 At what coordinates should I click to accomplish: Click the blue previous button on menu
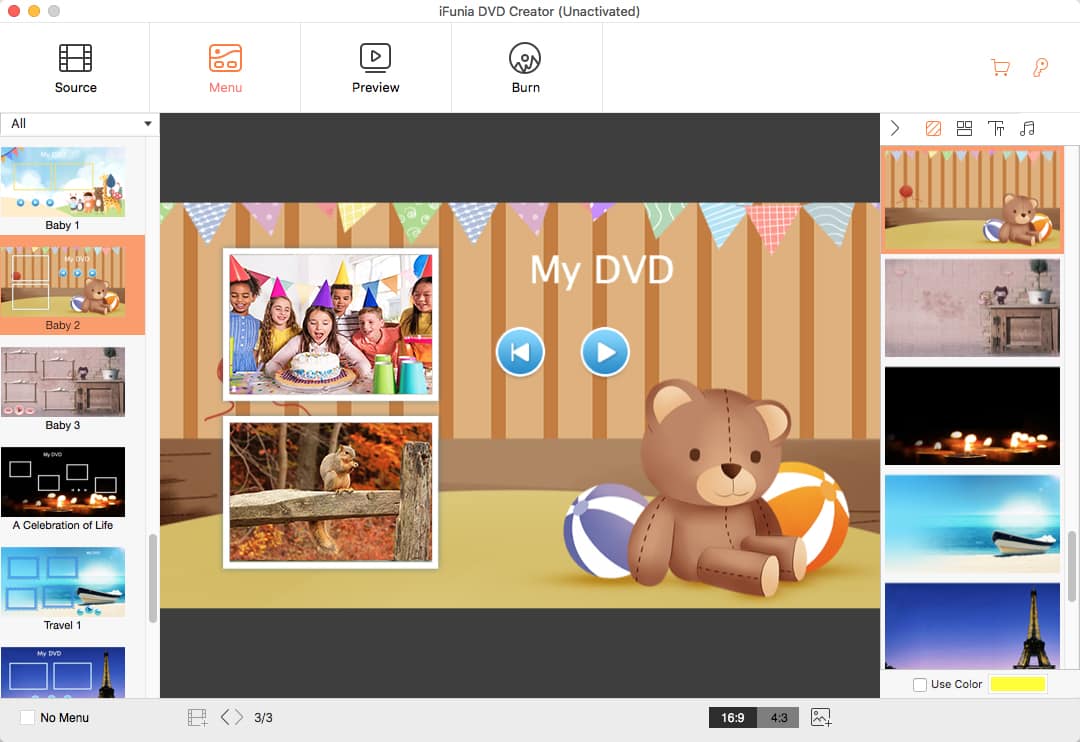click(x=520, y=352)
